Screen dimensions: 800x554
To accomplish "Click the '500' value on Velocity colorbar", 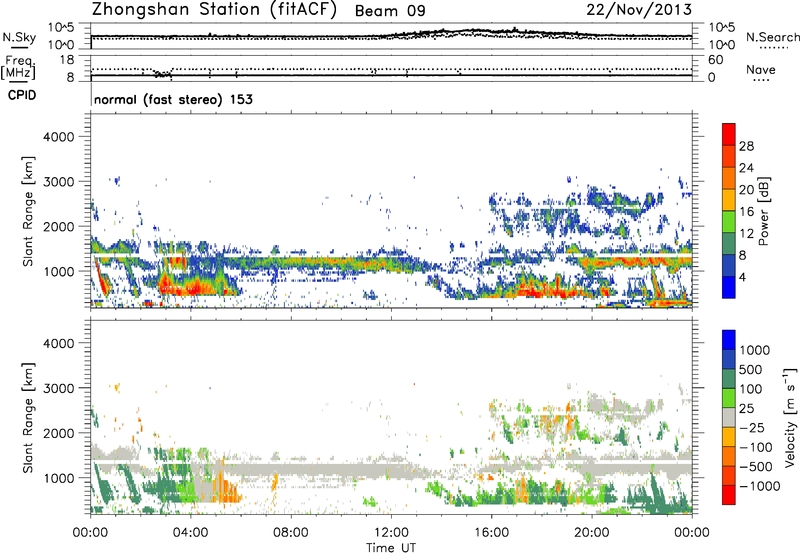I will point(751,369).
